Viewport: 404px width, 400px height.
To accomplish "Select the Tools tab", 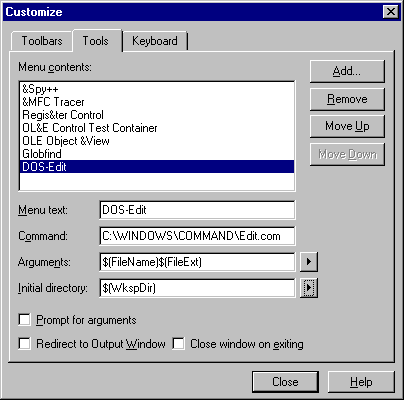I will (x=96, y=41).
